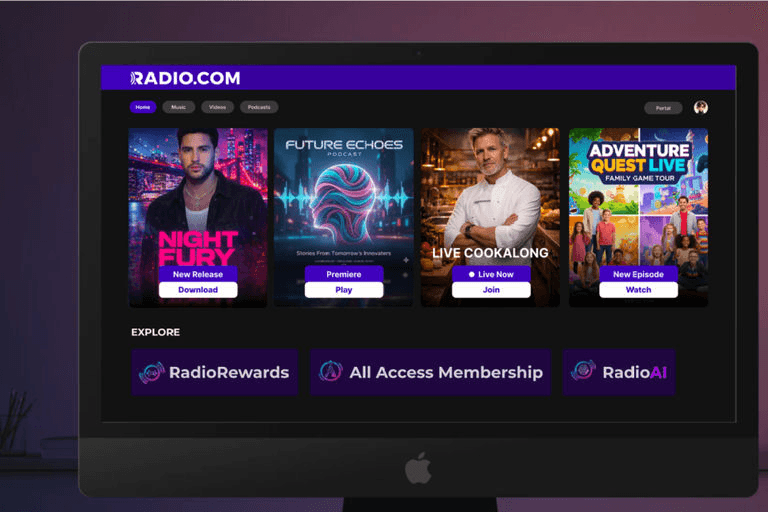Click the RadioRewards icon
The width and height of the screenshot is (768, 512).
coord(151,372)
